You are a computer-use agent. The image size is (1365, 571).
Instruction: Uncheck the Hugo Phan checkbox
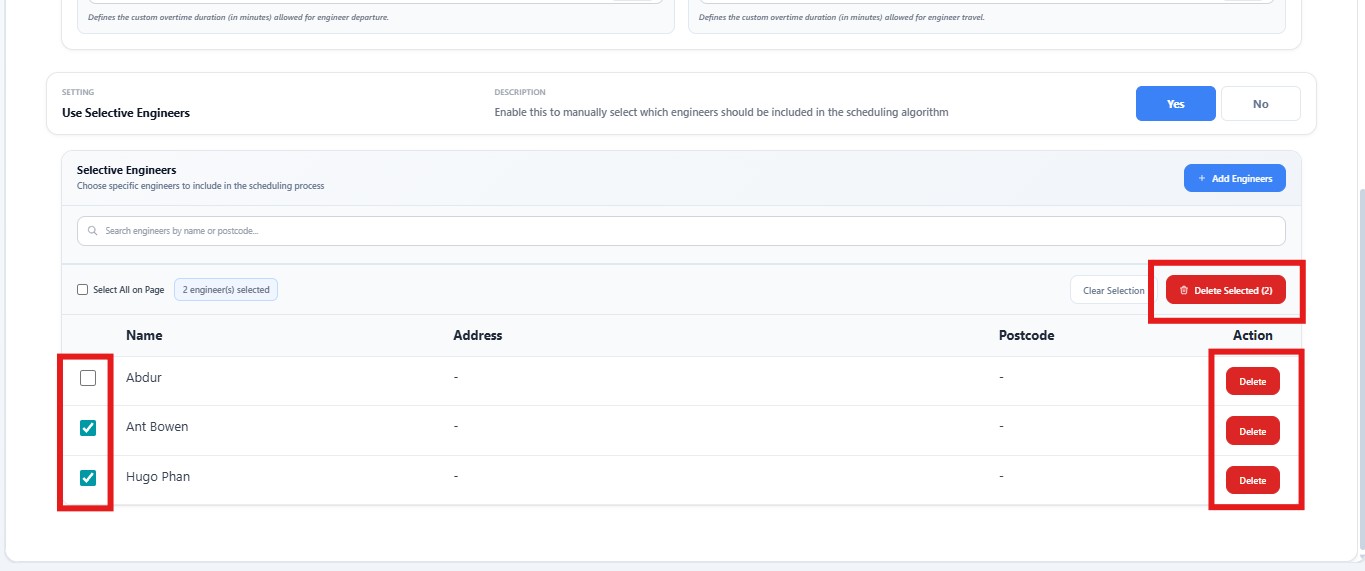(88, 478)
